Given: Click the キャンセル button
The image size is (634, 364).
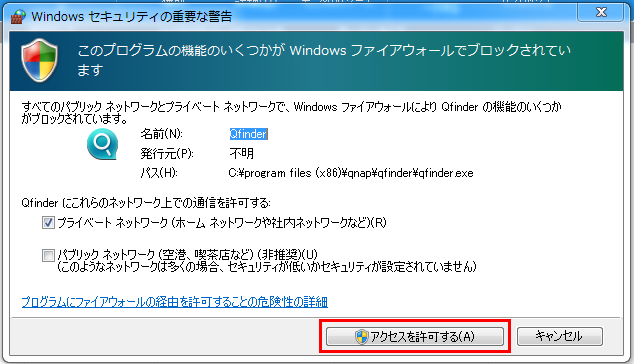Looking at the screenshot, I should (x=560, y=336).
